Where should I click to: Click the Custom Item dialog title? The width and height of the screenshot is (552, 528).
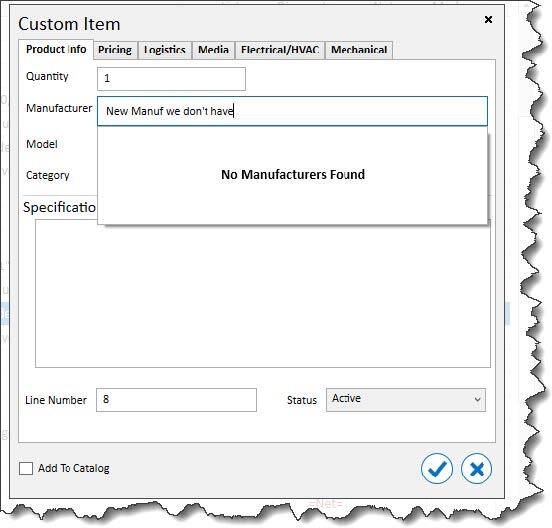pyautogui.click(x=69, y=24)
